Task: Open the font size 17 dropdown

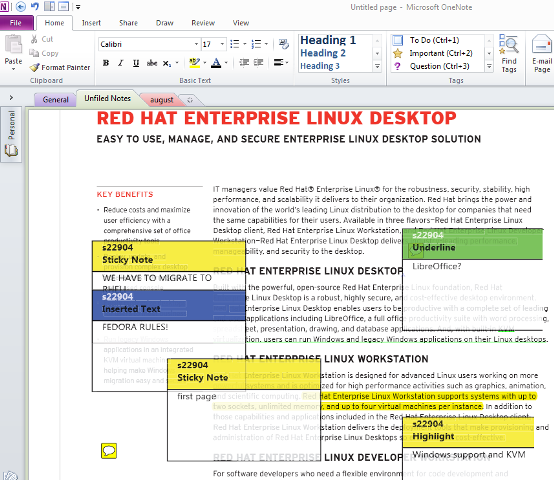Action: 222,44
